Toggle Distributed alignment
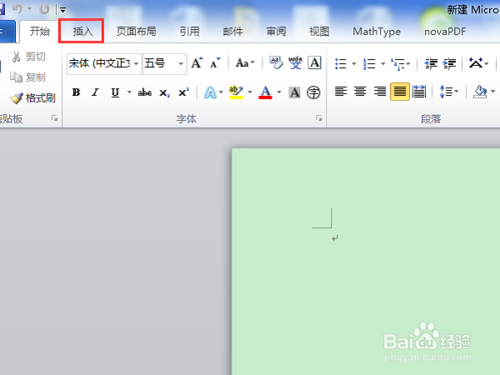500x375 pixels. pyautogui.click(x=419, y=91)
